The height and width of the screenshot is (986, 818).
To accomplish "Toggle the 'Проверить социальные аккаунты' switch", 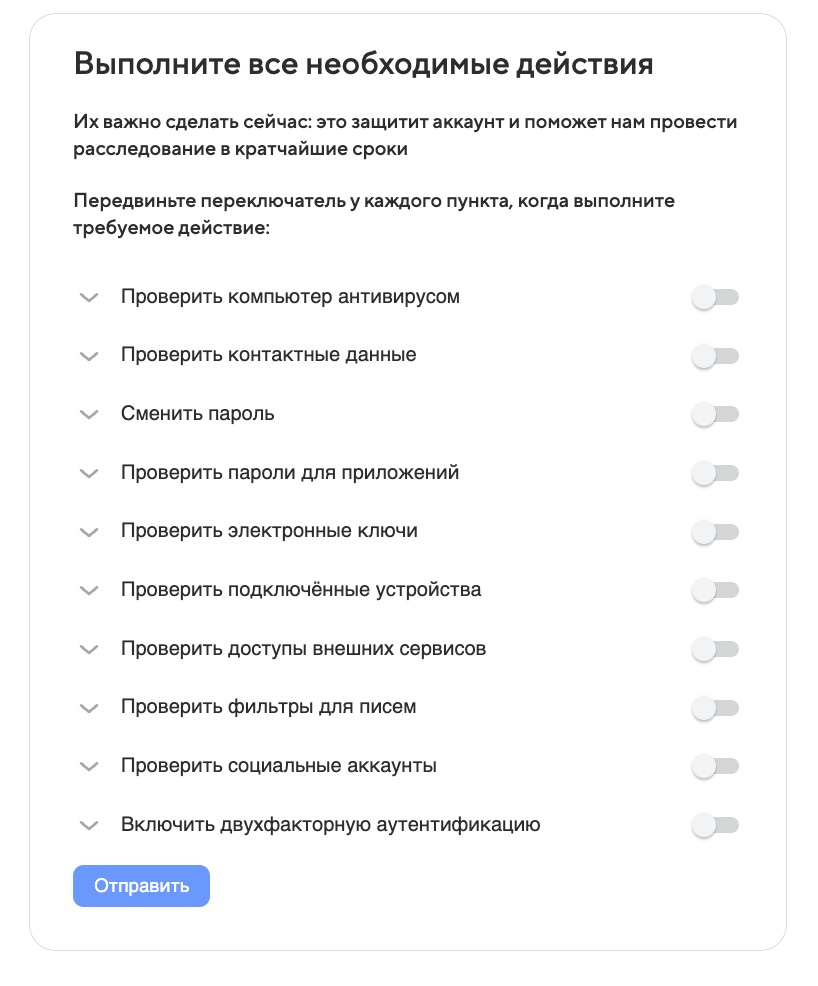I will (x=714, y=767).
